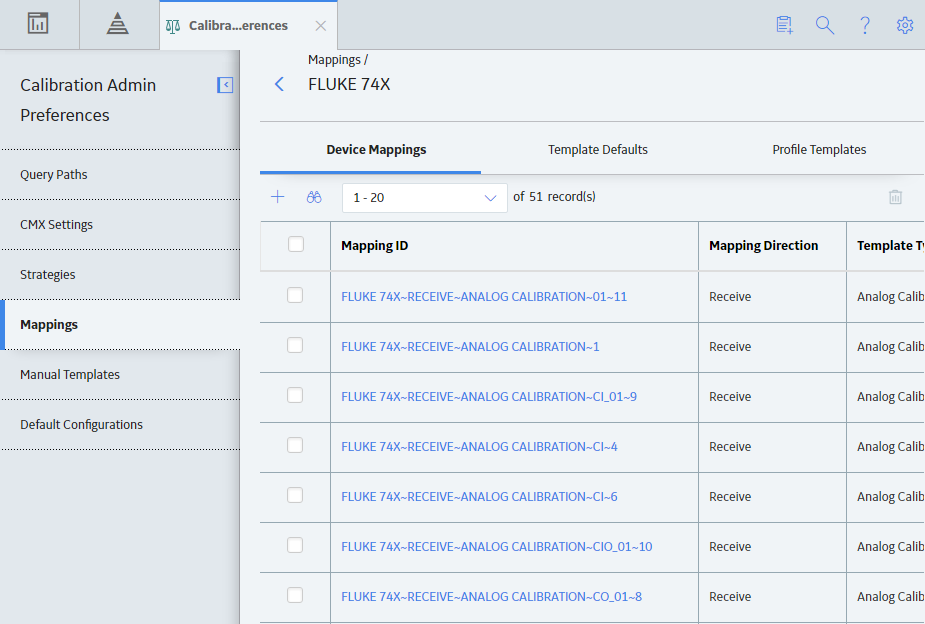This screenshot has height=624, width=925.
Task: Collapse the Calibration Admin side panel
Action: click(x=225, y=85)
